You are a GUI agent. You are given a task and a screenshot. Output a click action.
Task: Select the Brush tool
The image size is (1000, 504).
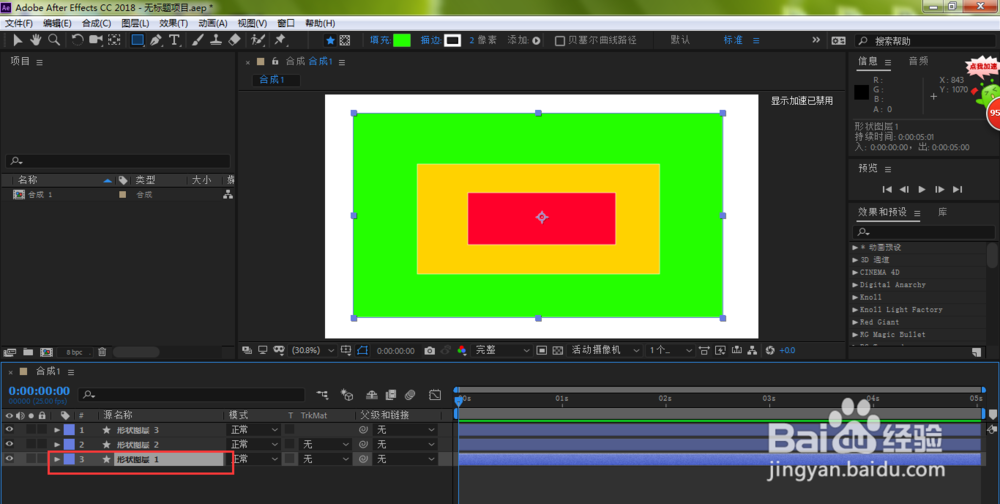(x=198, y=40)
